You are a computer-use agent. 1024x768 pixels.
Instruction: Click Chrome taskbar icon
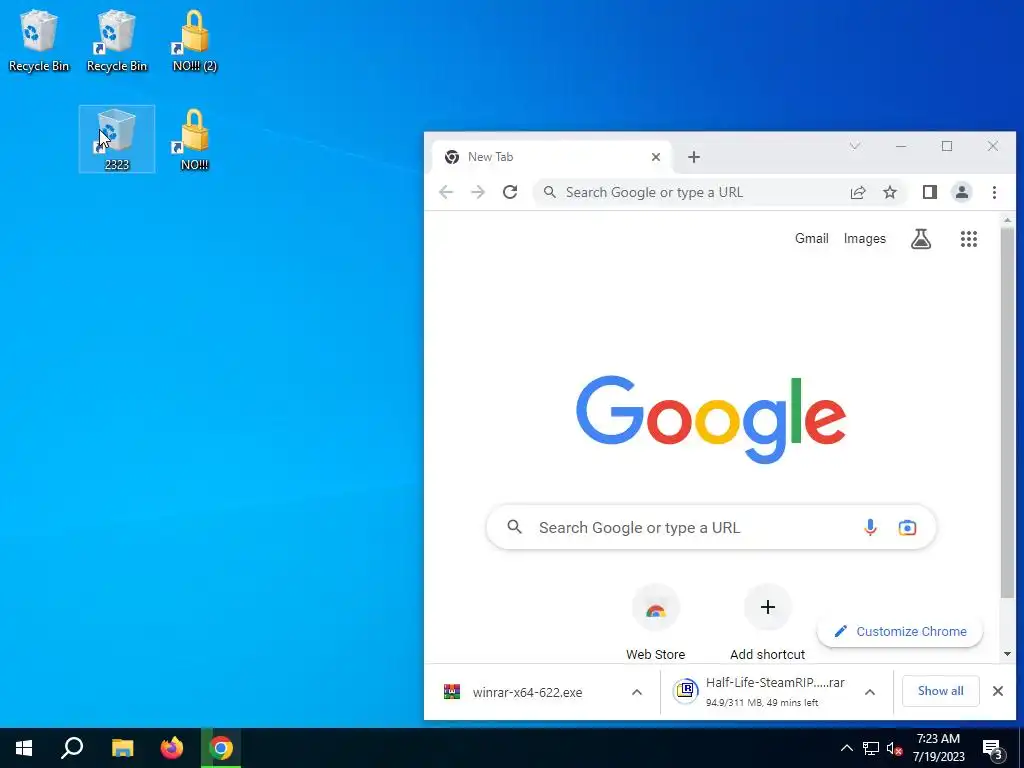click(x=221, y=748)
